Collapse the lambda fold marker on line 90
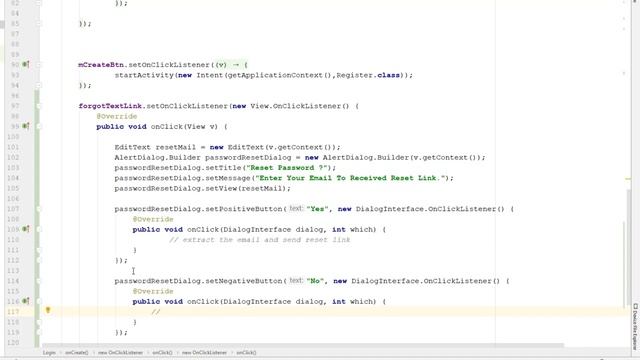The width and height of the screenshot is (640, 360). pyautogui.click(x=38, y=64)
